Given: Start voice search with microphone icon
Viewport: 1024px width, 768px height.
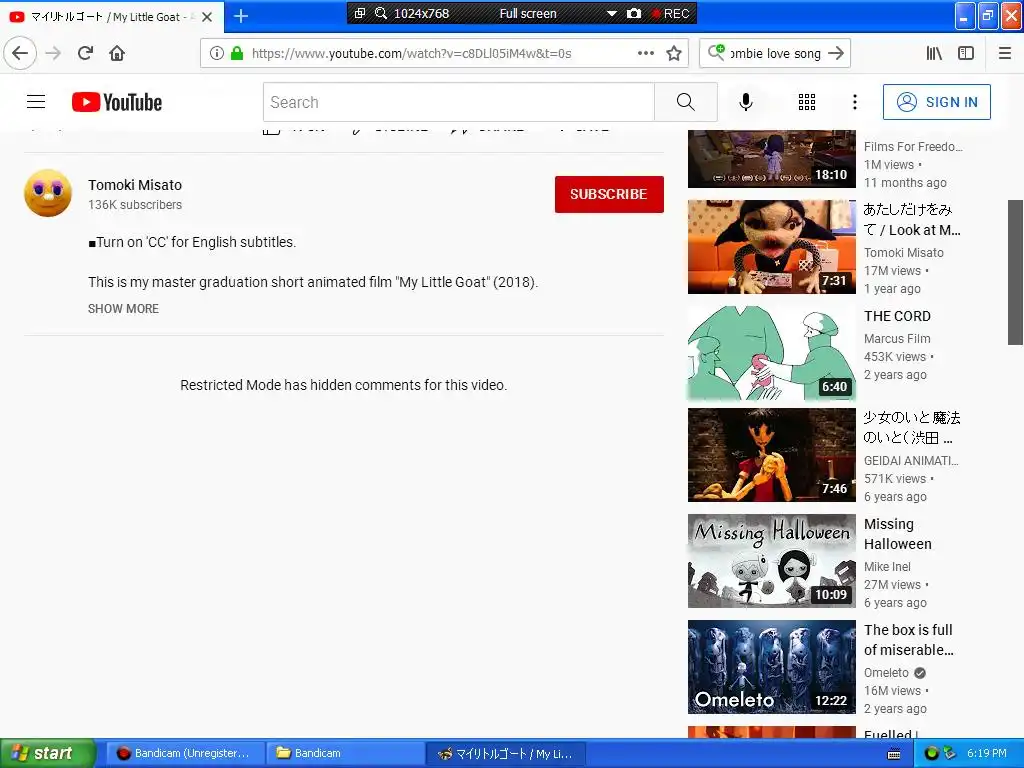Looking at the screenshot, I should (x=746, y=102).
